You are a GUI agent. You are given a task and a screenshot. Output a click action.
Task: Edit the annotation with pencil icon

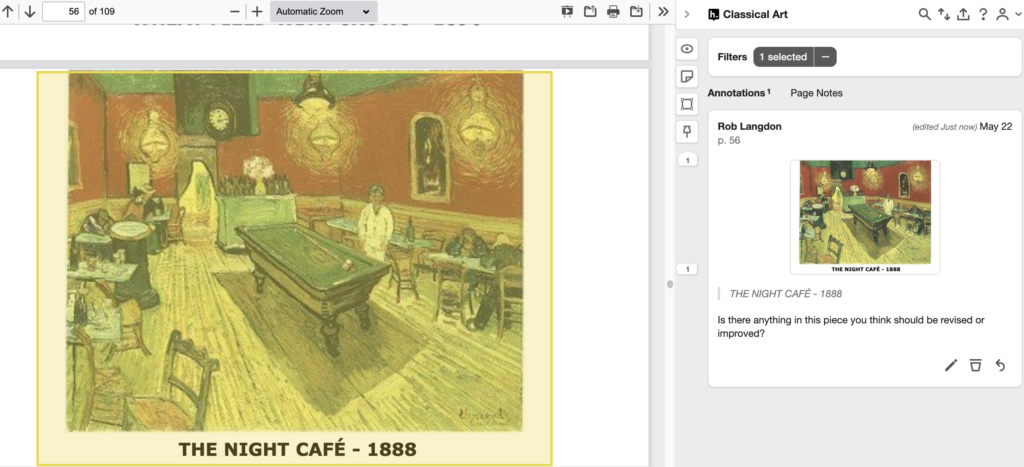(951, 365)
